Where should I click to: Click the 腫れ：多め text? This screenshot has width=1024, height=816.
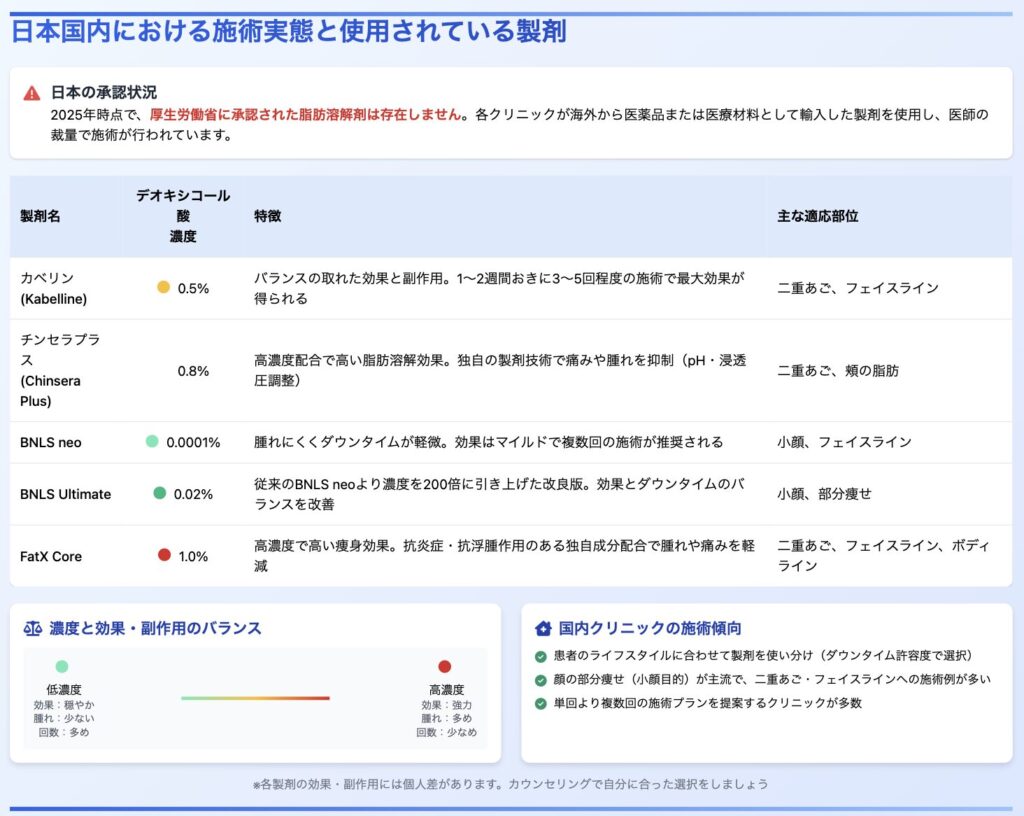tap(447, 718)
